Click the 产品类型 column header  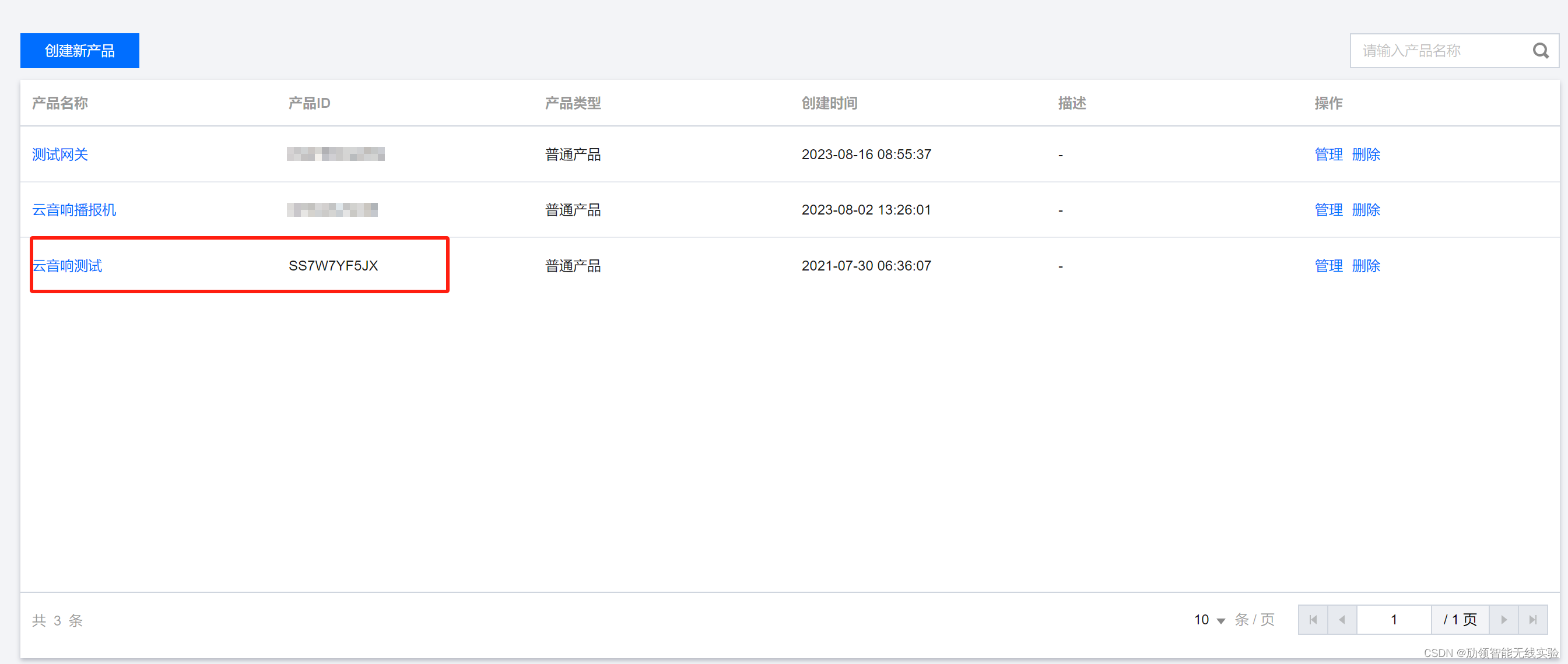click(573, 103)
